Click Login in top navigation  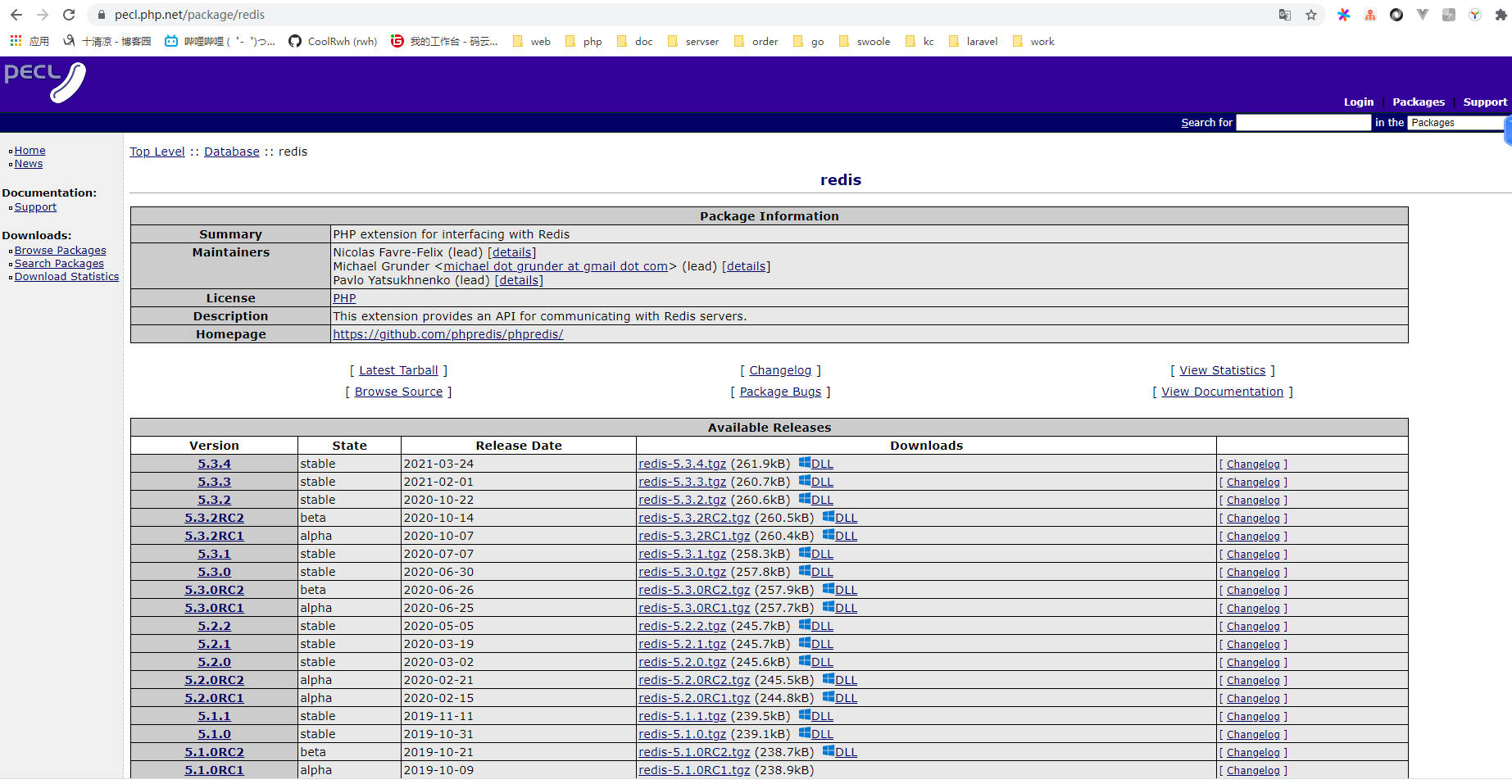pyautogui.click(x=1358, y=102)
